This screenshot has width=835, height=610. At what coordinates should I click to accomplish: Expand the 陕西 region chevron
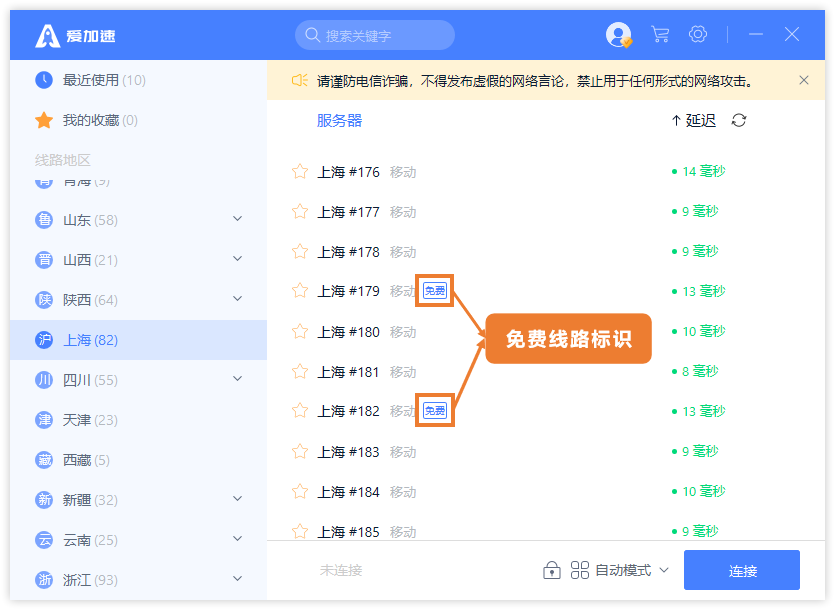pyautogui.click(x=238, y=299)
